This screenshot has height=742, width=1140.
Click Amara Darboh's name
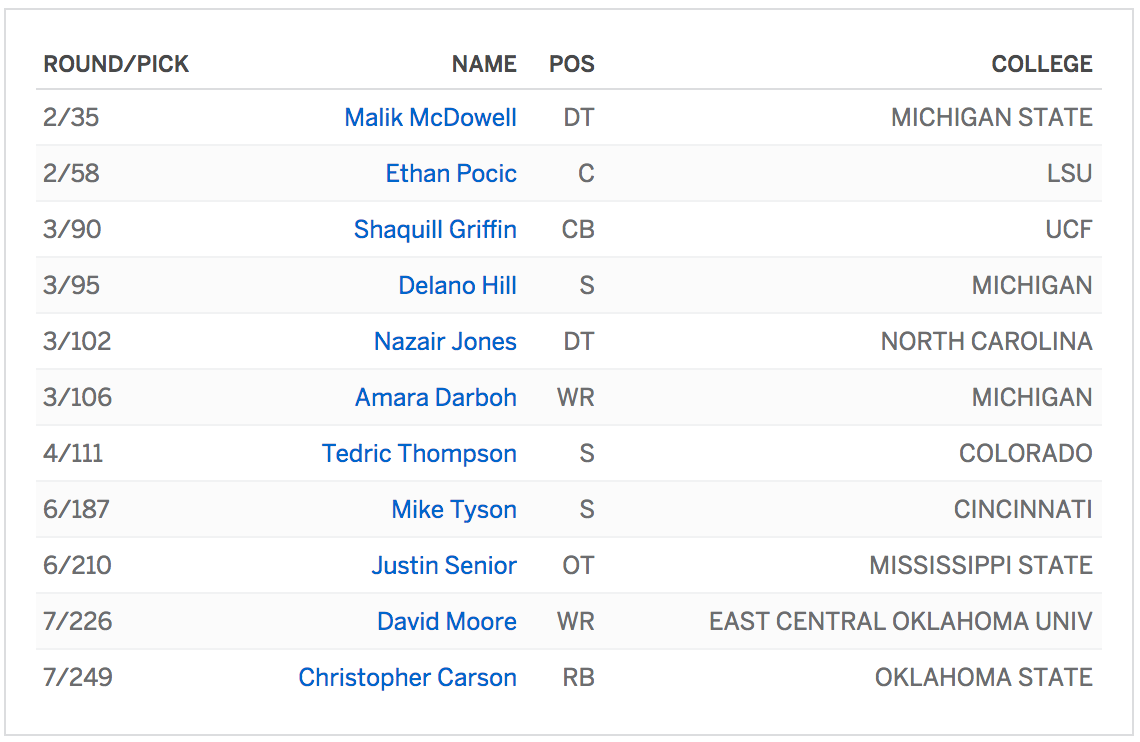[435, 398]
